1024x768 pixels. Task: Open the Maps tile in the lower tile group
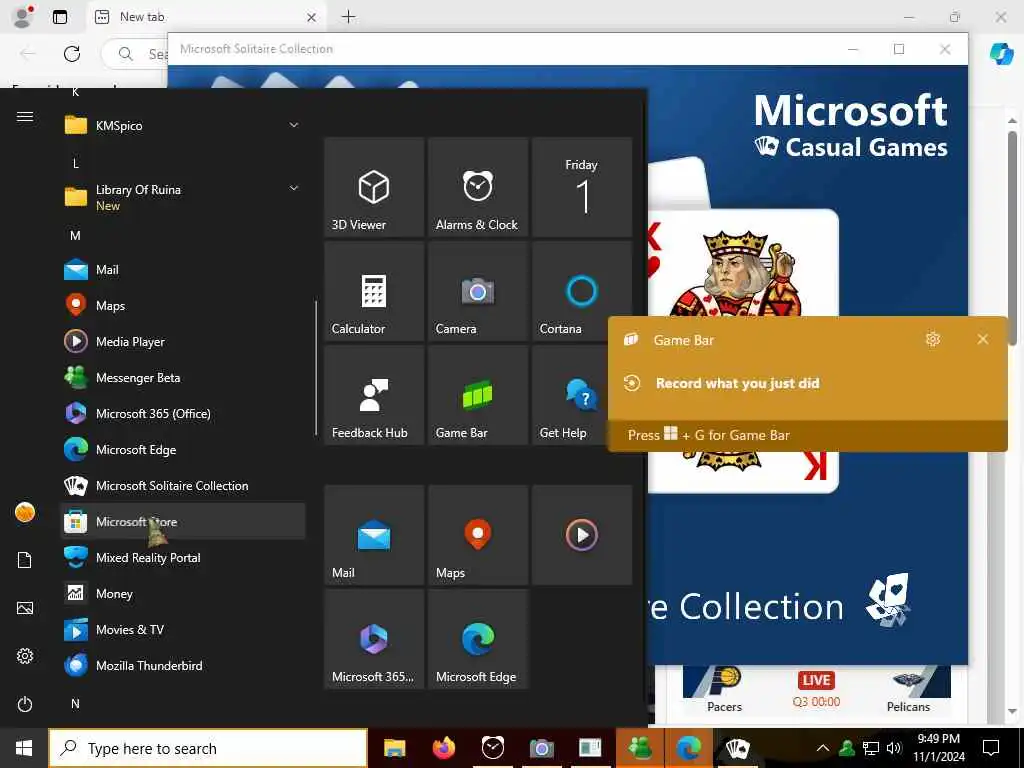tap(478, 535)
